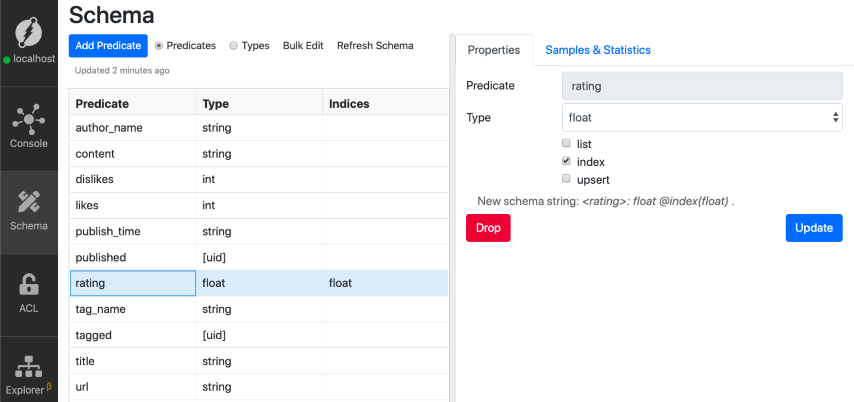Image resolution: width=854 pixels, height=402 pixels.
Task: Open the Explorer hierarchy icon
Action: pyautogui.click(x=28, y=366)
